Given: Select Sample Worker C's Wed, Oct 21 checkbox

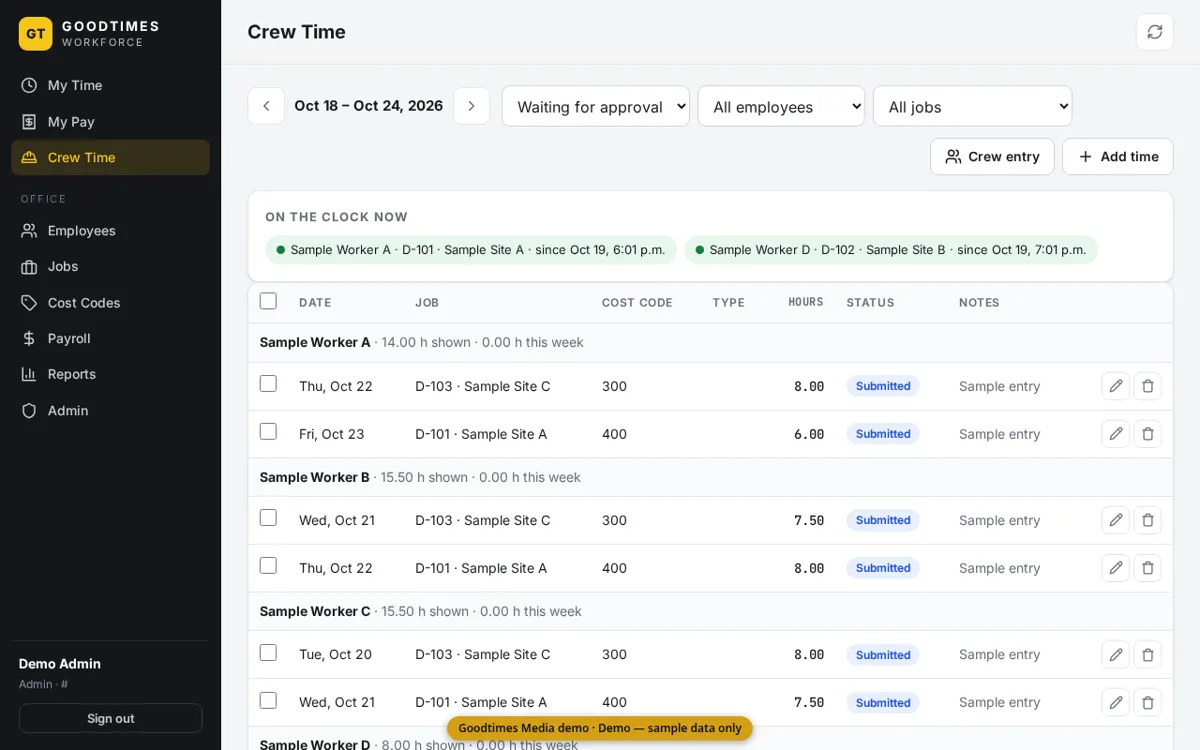Looking at the screenshot, I should [x=268, y=700].
